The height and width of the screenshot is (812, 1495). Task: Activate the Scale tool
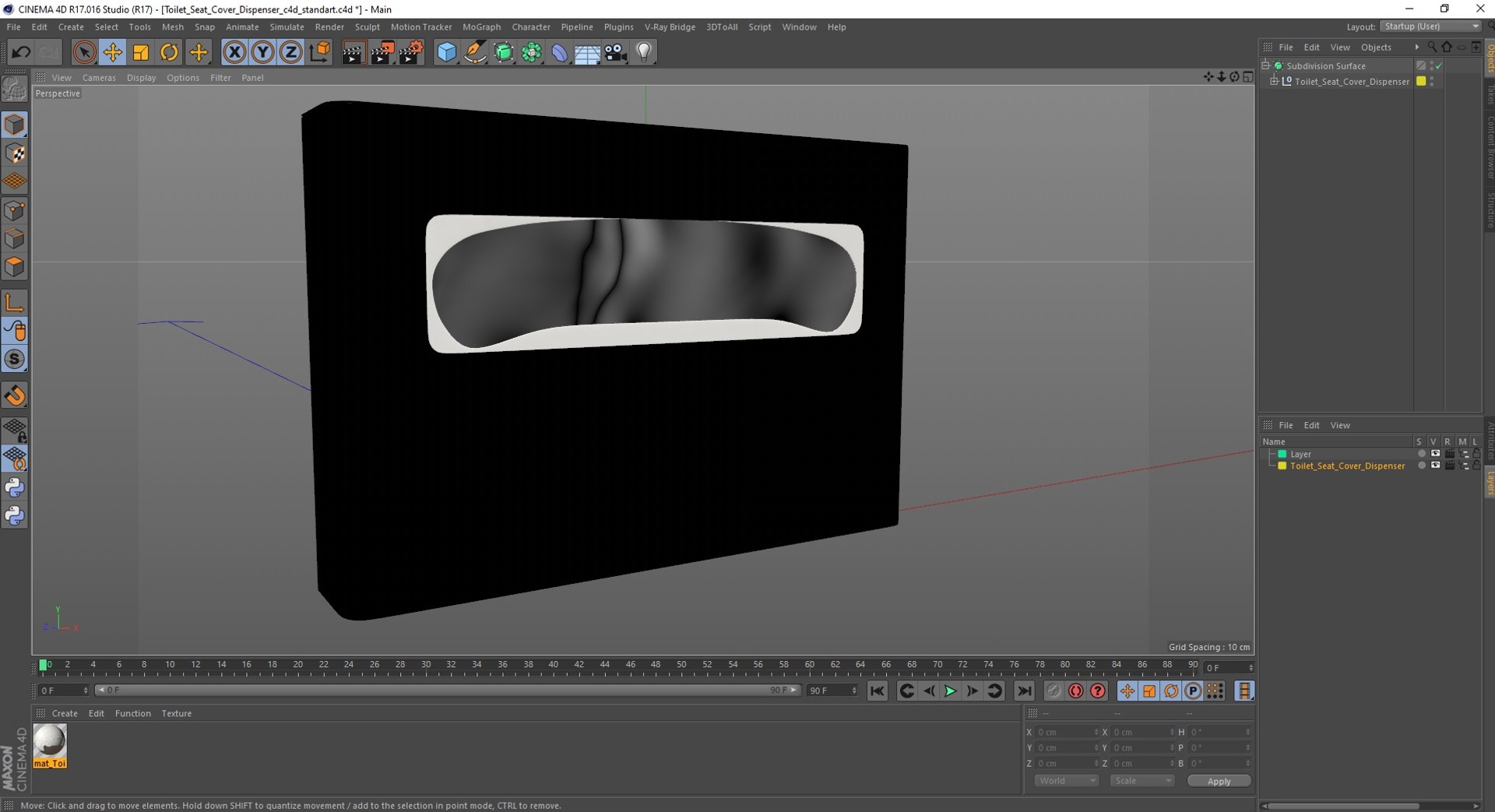pos(141,52)
